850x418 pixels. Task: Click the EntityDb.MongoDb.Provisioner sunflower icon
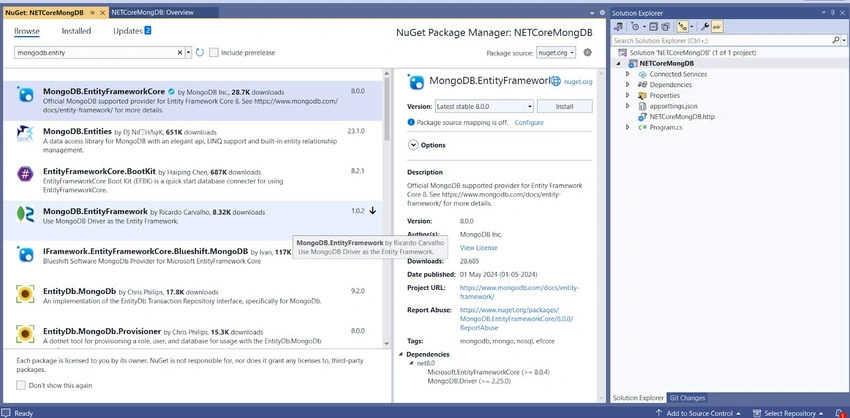[25, 334]
